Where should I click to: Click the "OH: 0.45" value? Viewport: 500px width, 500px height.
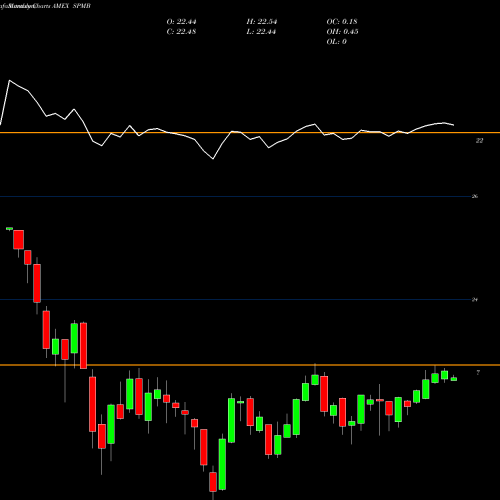coord(342,32)
